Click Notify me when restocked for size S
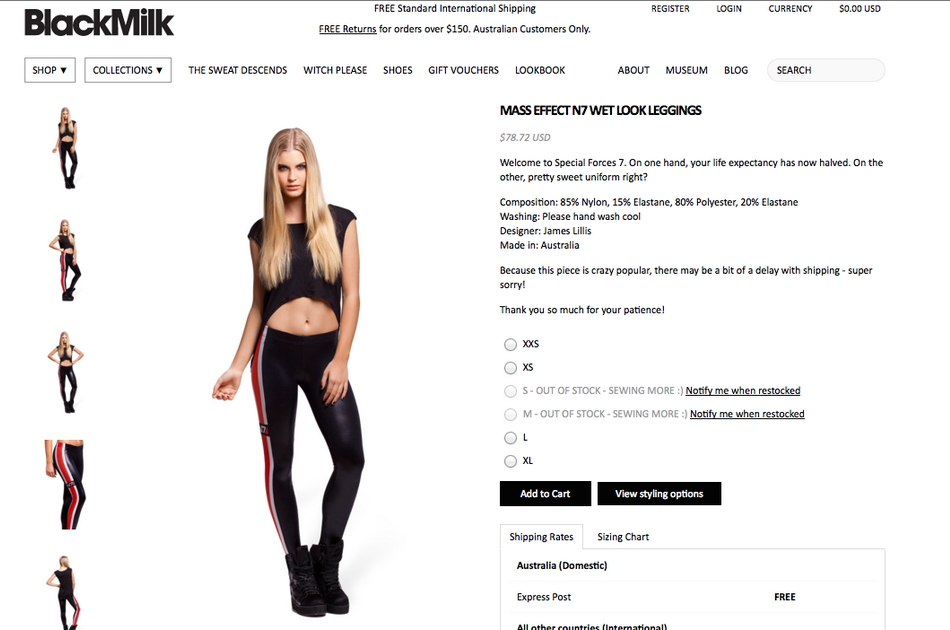950x630 pixels. tap(743, 391)
